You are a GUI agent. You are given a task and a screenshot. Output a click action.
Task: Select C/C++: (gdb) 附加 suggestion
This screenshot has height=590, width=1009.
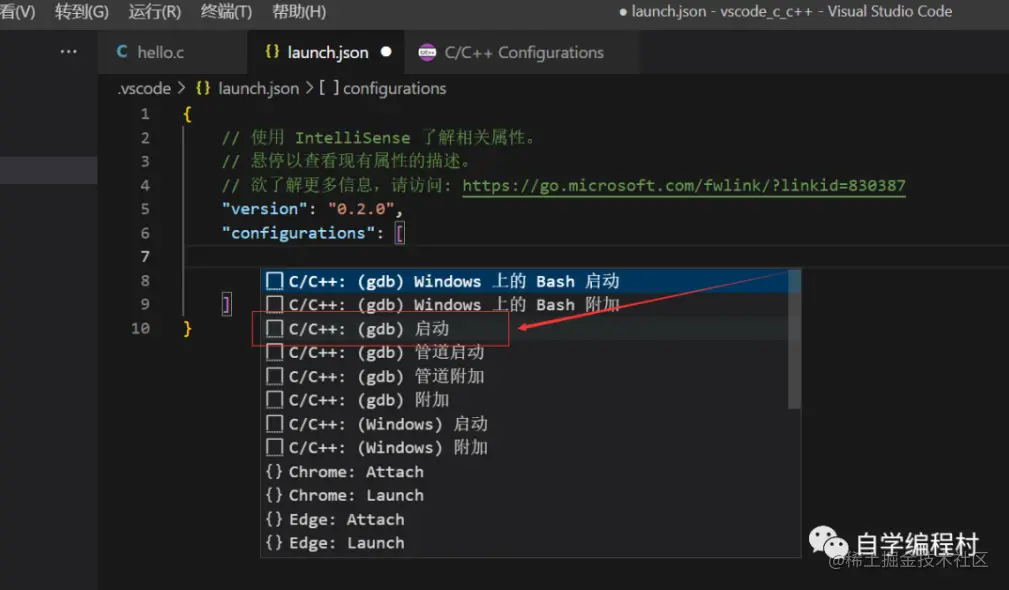(524, 400)
